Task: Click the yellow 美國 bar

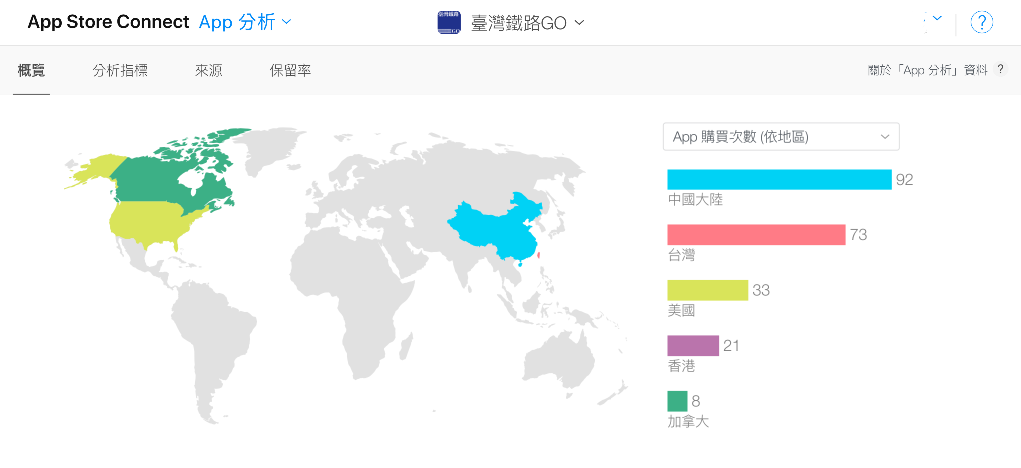Action: tap(708, 290)
